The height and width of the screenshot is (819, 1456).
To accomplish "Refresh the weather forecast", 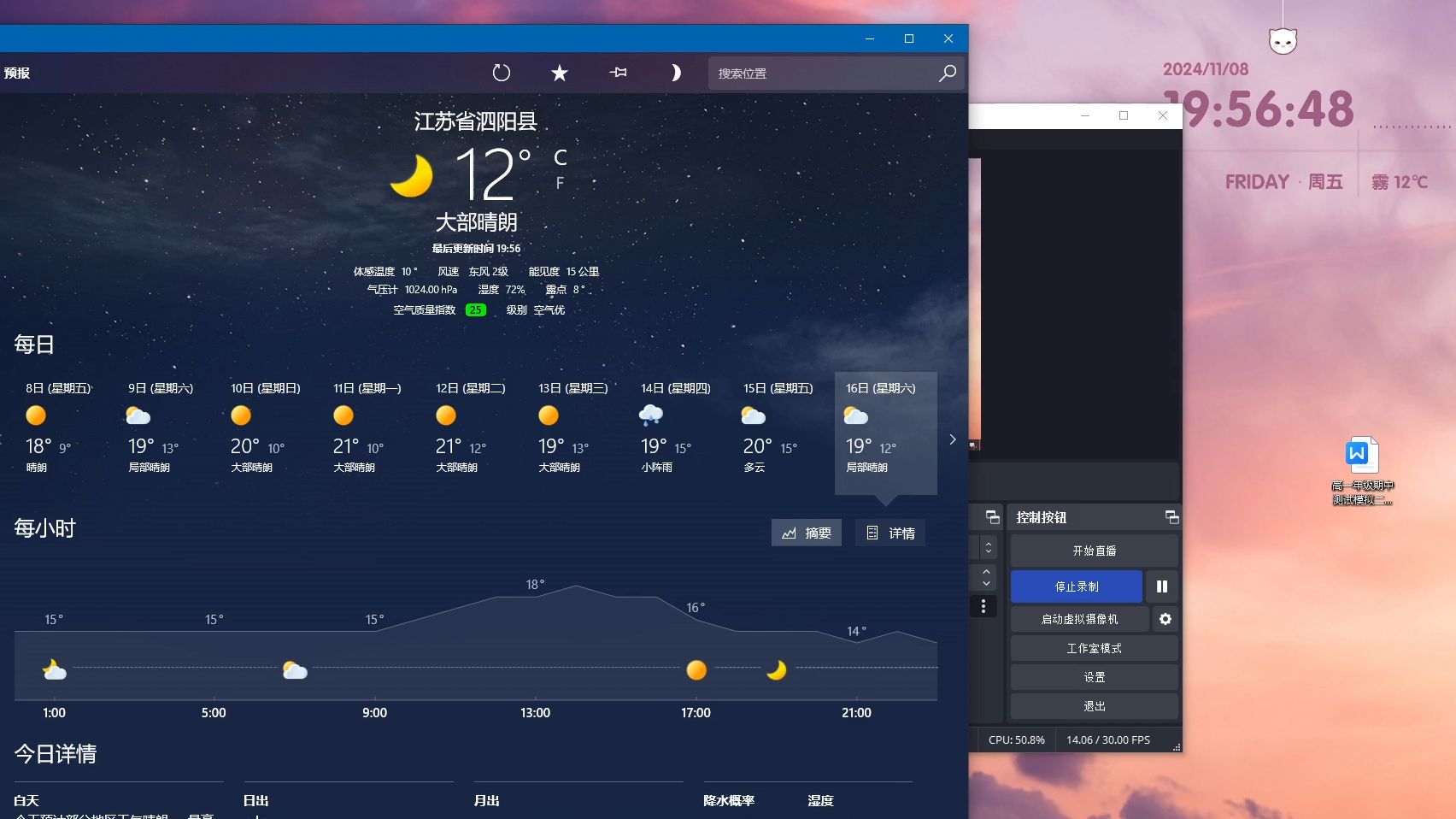I will click(502, 73).
